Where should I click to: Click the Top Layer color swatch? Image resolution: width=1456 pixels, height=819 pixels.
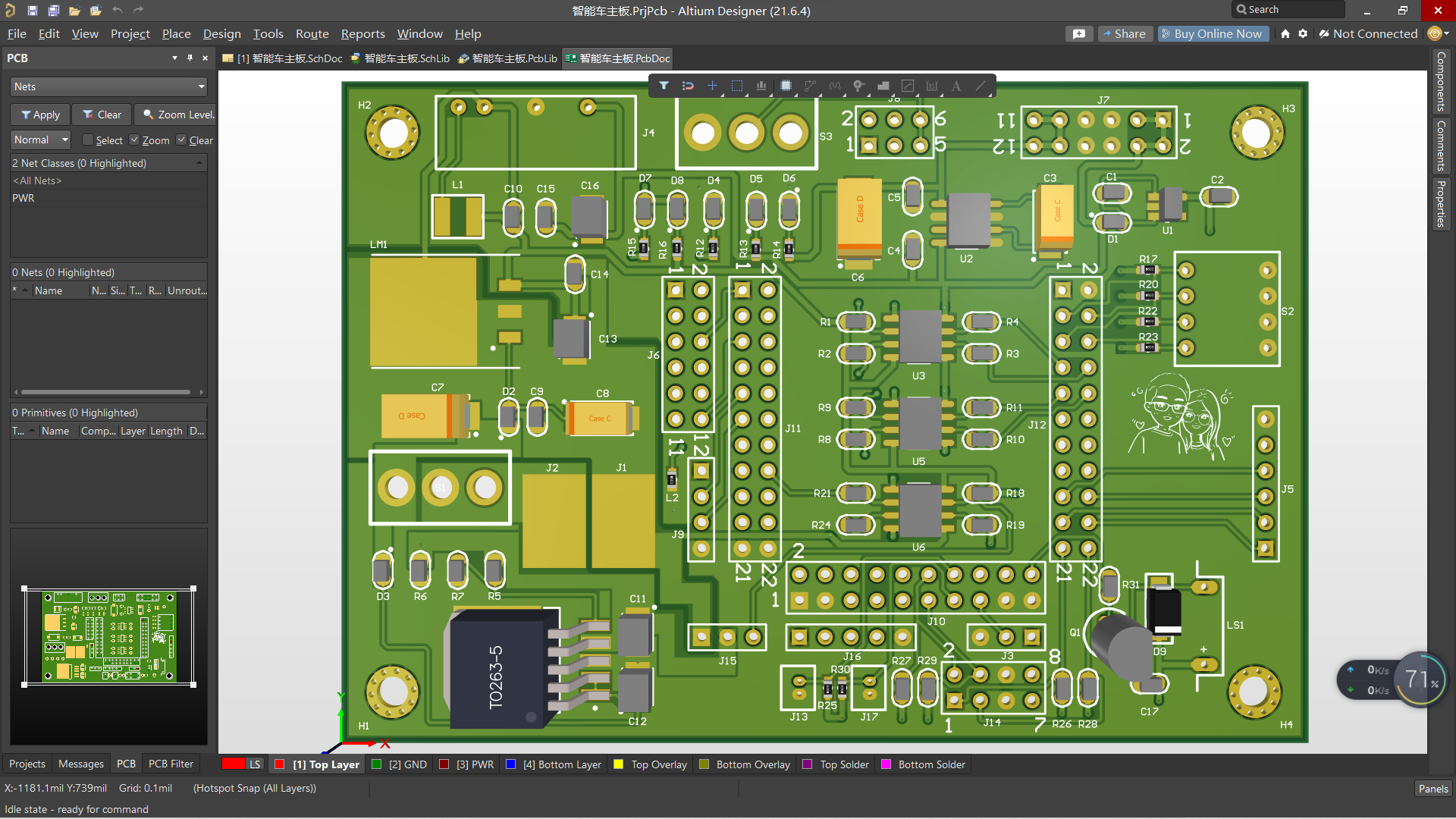(280, 764)
